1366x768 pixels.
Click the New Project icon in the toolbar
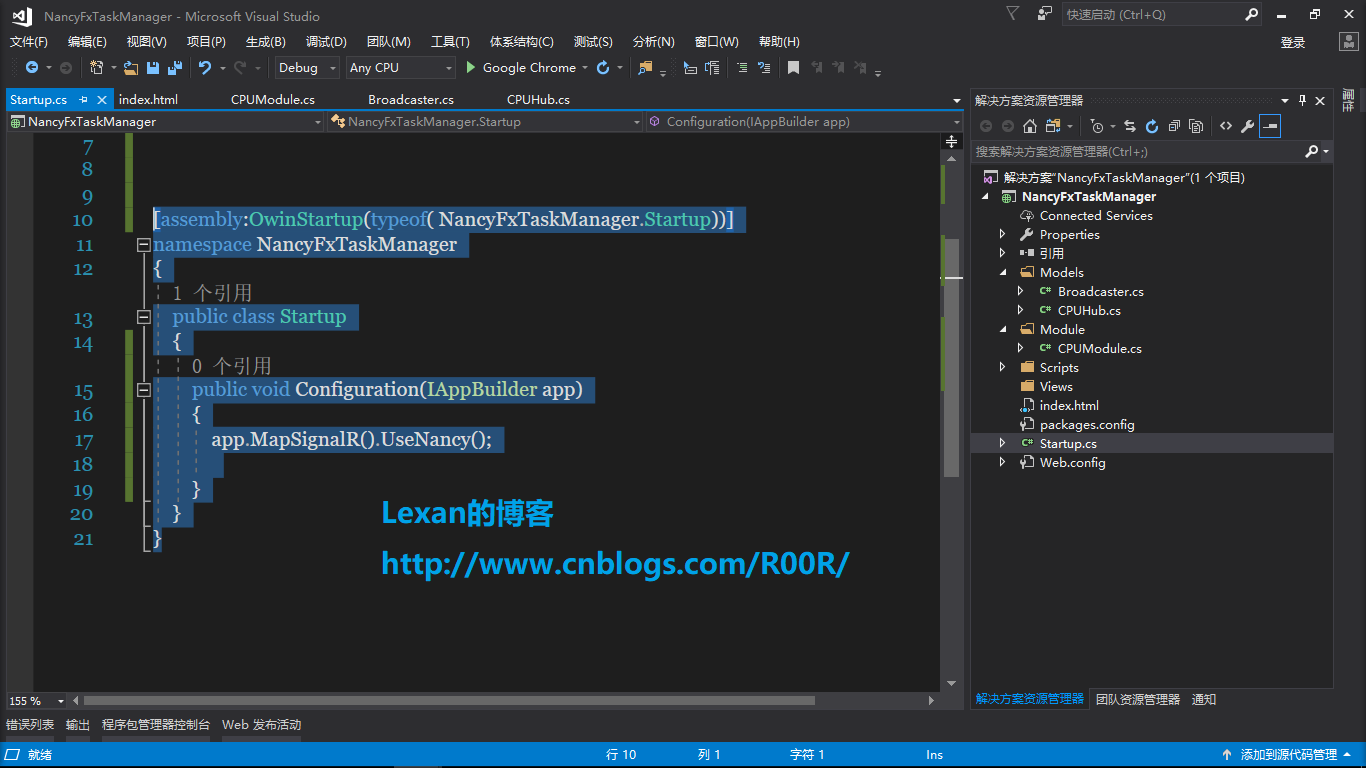pyautogui.click(x=96, y=68)
